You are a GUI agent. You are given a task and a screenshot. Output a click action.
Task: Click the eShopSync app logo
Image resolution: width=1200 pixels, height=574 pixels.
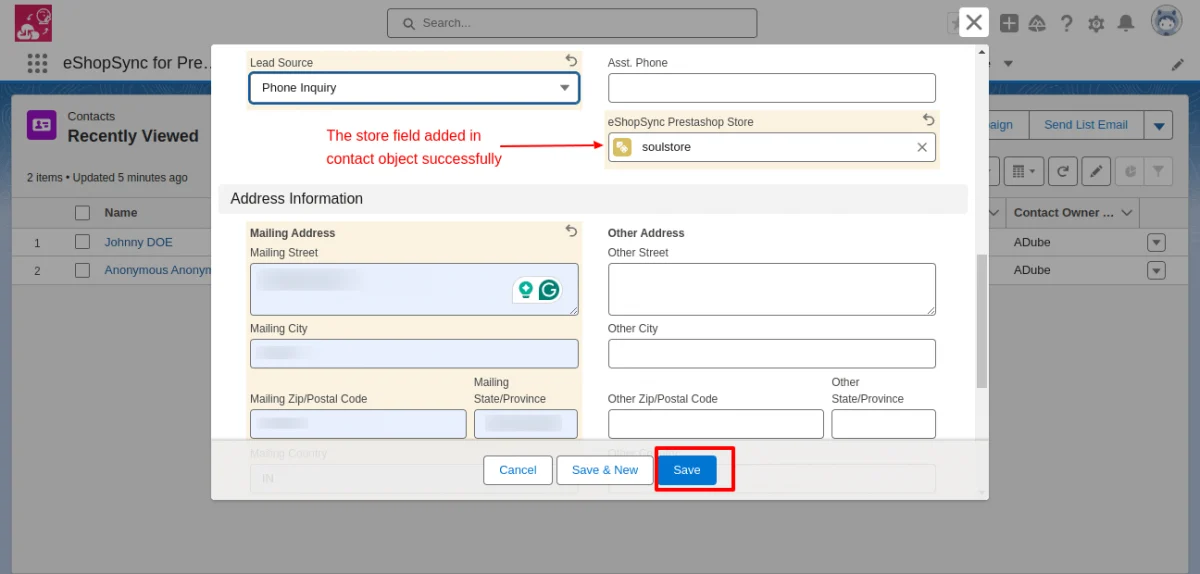34,23
